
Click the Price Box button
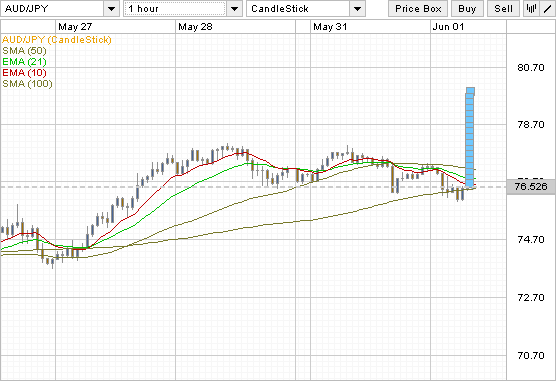(418, 9)
